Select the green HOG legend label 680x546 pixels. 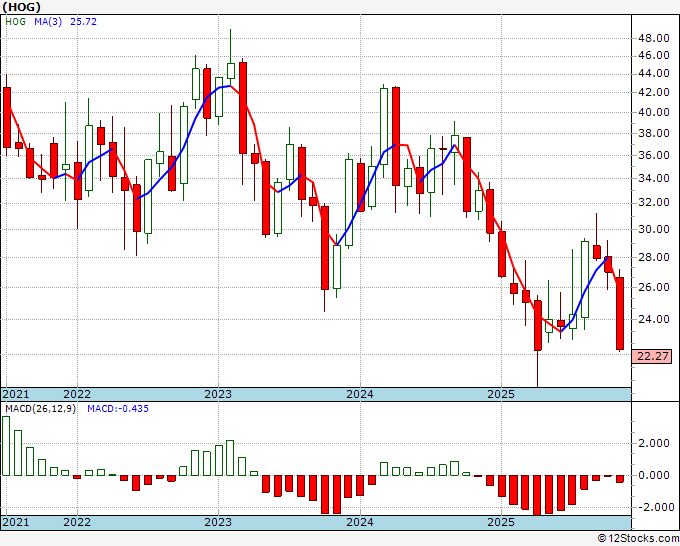[16, 22]
